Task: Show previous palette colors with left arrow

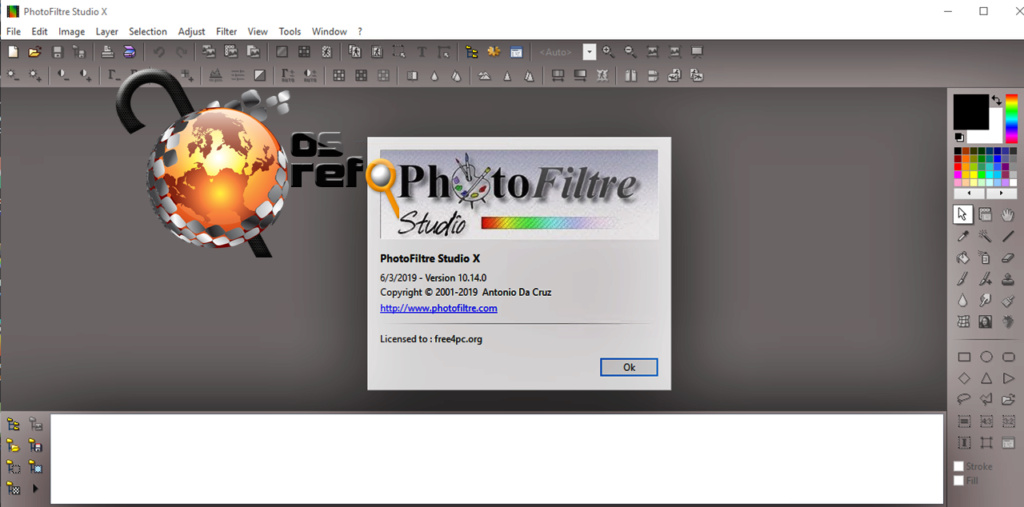Action: point(969,194)
